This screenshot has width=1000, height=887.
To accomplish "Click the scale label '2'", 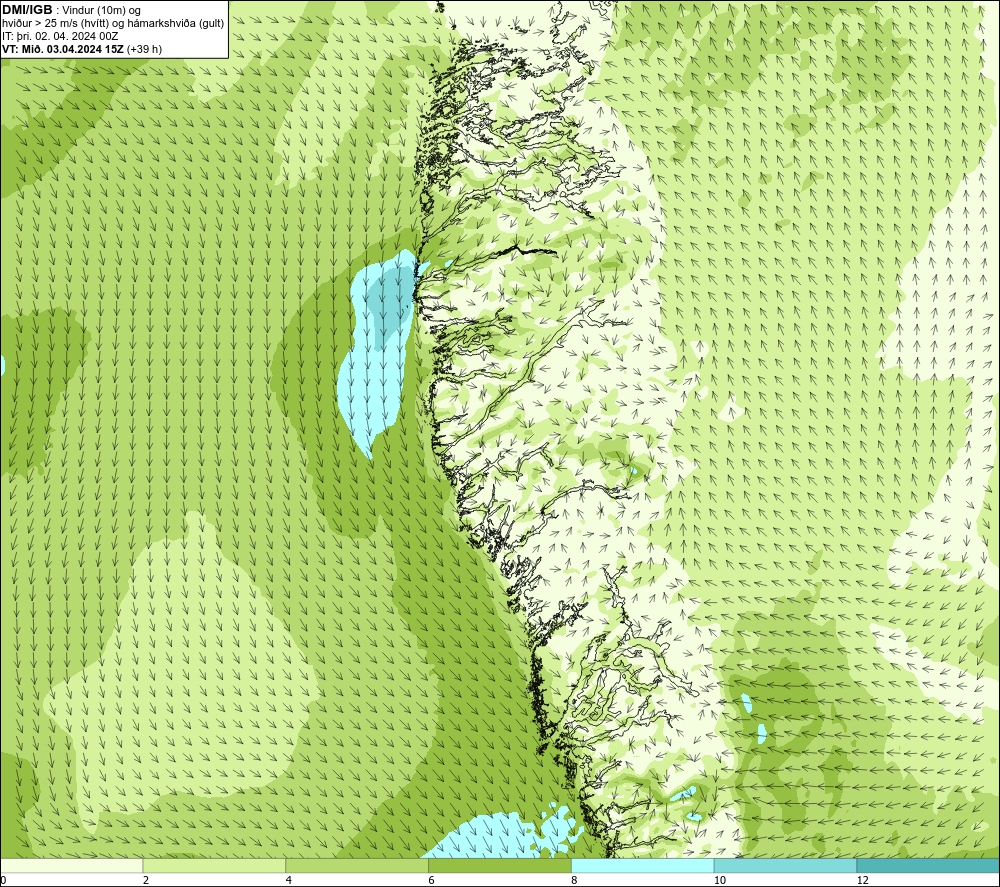I will click(x=146, y=880).
